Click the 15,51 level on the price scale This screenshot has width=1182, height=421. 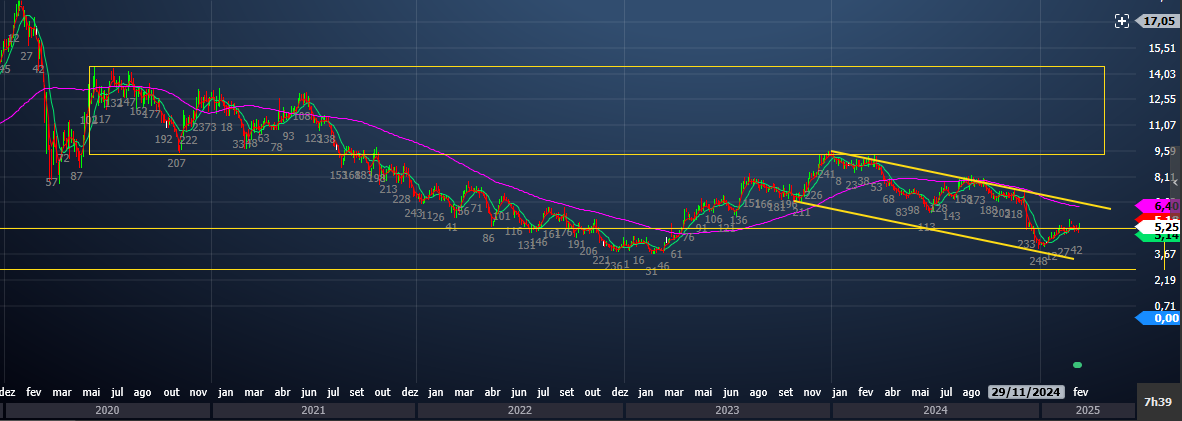[1161, 48]
